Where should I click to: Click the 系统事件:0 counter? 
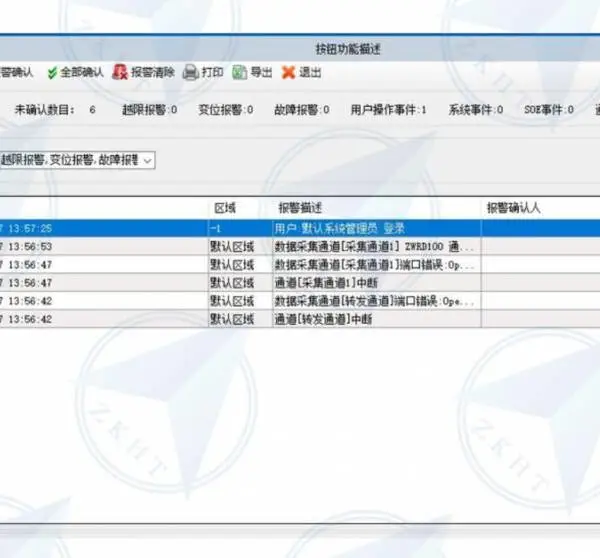click(476, 110)
